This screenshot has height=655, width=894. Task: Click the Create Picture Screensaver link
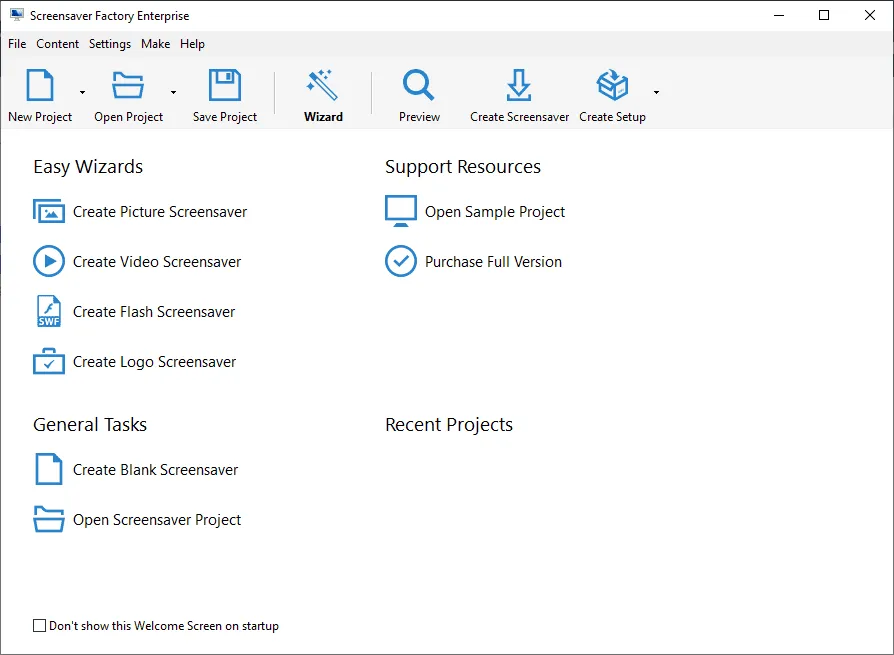point(160,212)
